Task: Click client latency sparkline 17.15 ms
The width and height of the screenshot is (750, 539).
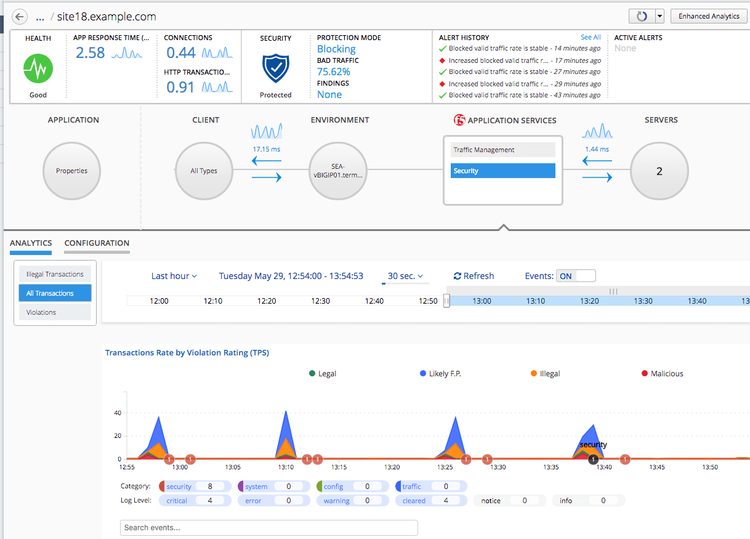Action: tap(266, 132)
